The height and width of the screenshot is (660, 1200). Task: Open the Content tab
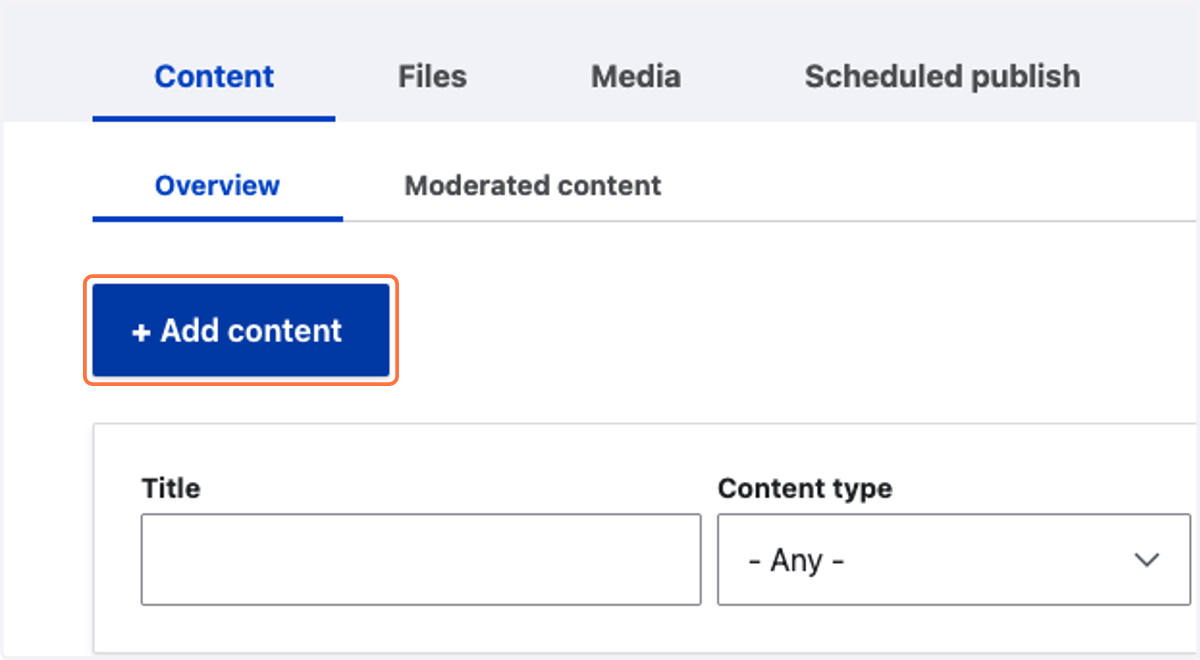pyautogui.click(x=214, y=77)
